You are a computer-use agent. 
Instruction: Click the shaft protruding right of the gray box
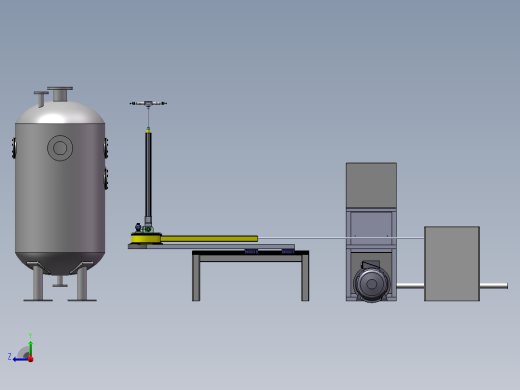[x=494, y=286]
